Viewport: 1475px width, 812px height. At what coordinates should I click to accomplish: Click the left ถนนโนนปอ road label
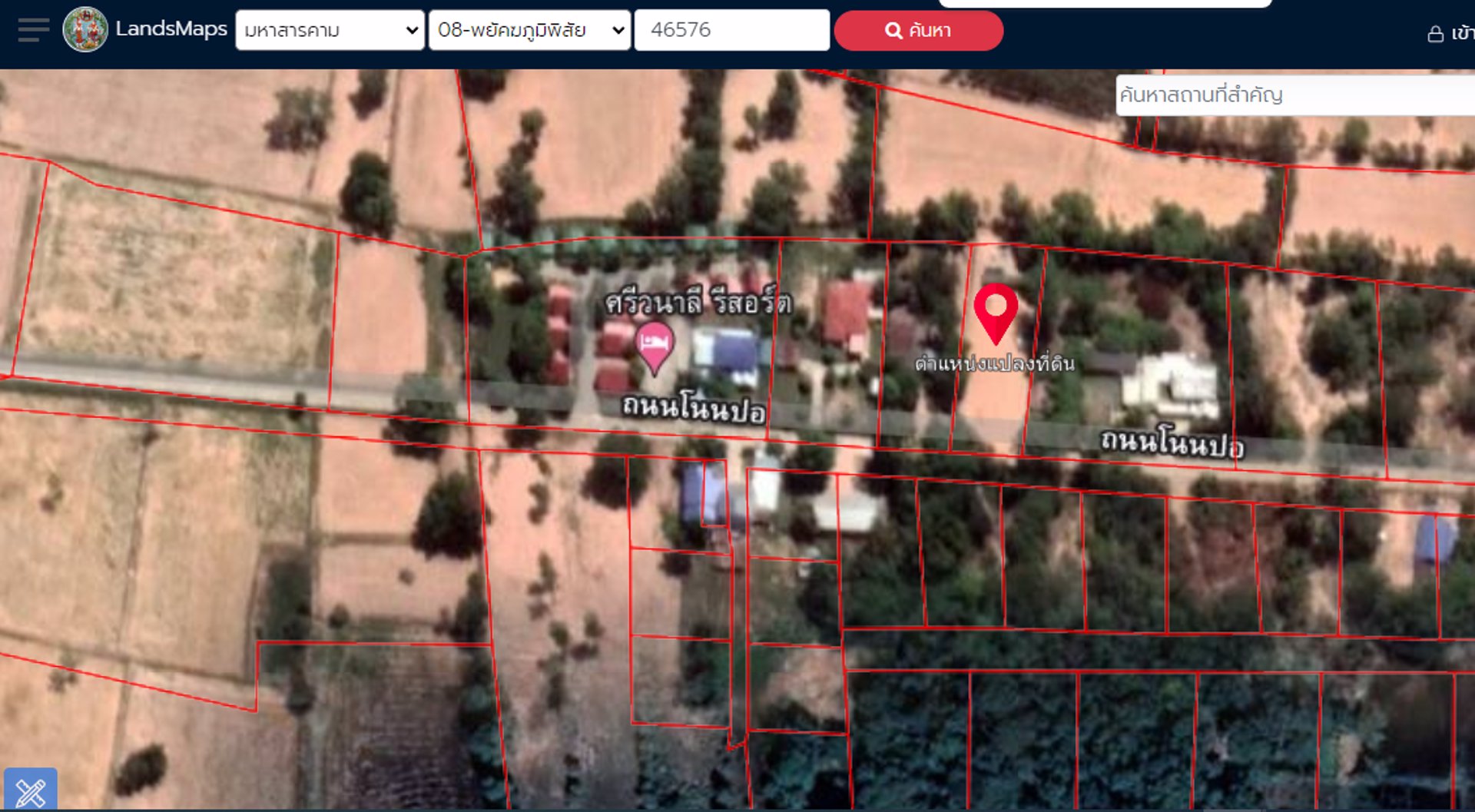[693, 408]
